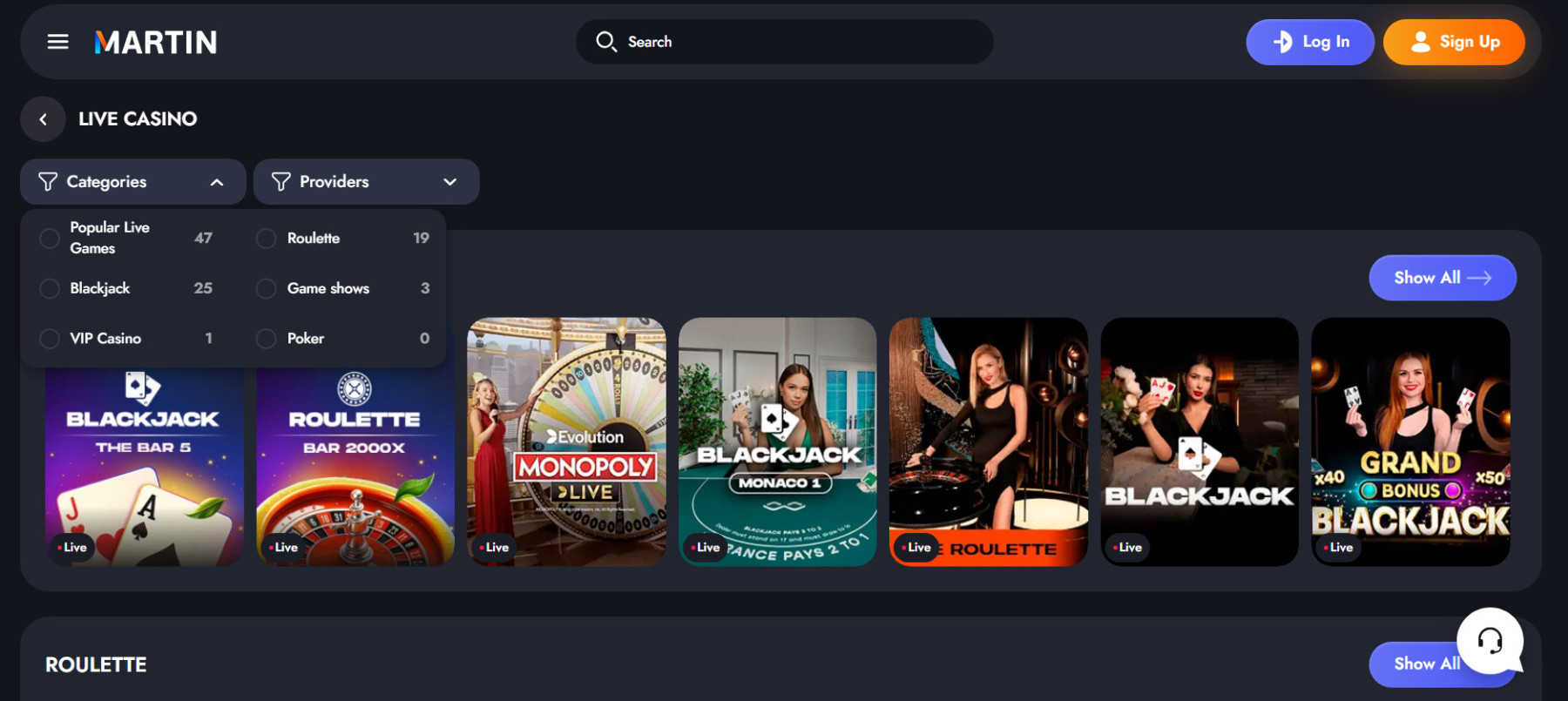Click Show All for top games row

[1442, 278]
